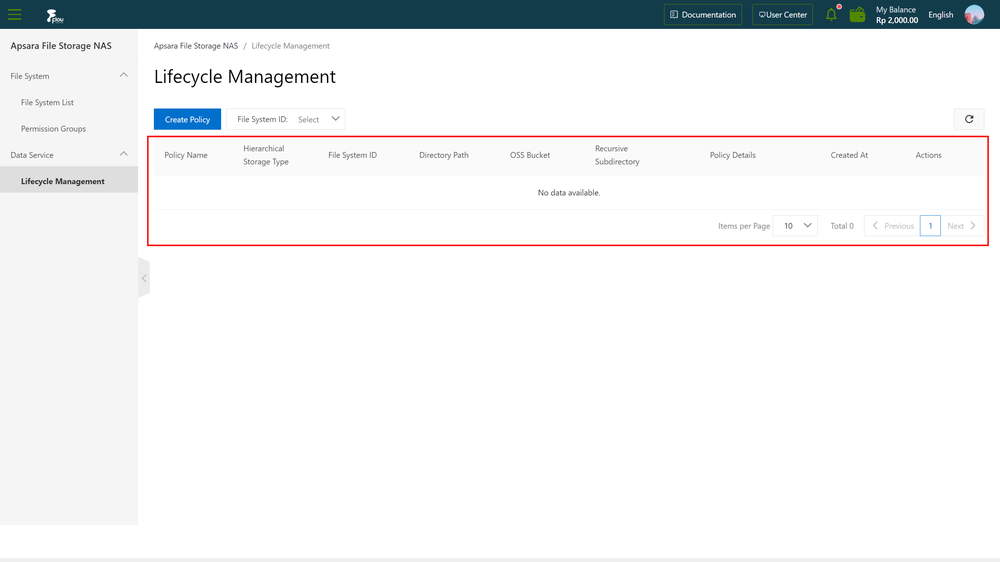Collapse the sidebar with arrow handle
1000x562 pixels.
click(x=144, y=278)
